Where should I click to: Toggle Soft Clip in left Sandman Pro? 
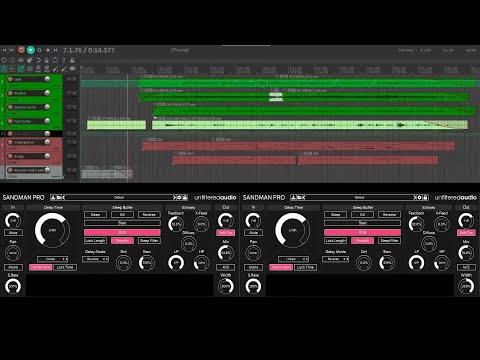tap(226, 232)
